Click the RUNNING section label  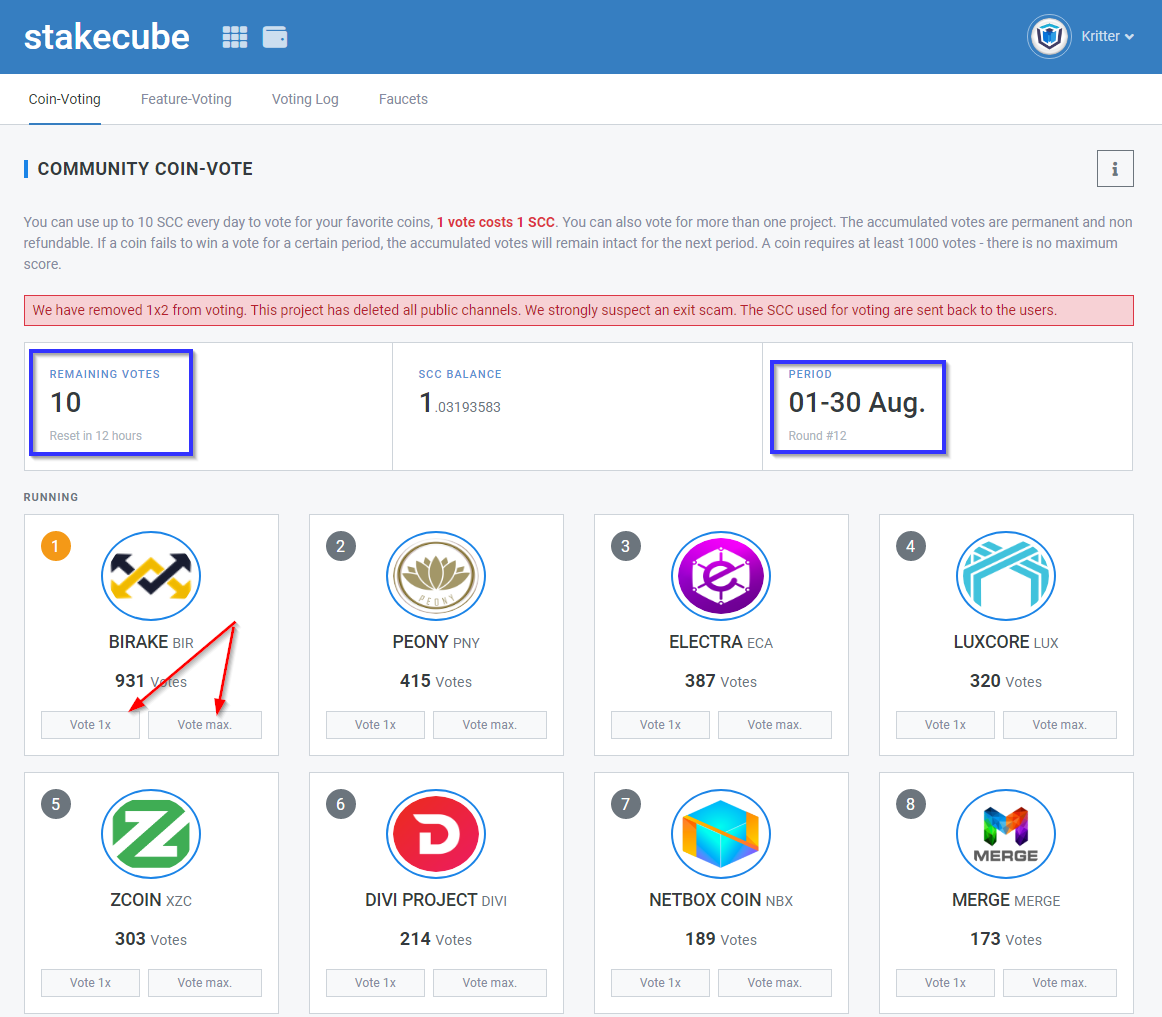[x=51, y=497]
